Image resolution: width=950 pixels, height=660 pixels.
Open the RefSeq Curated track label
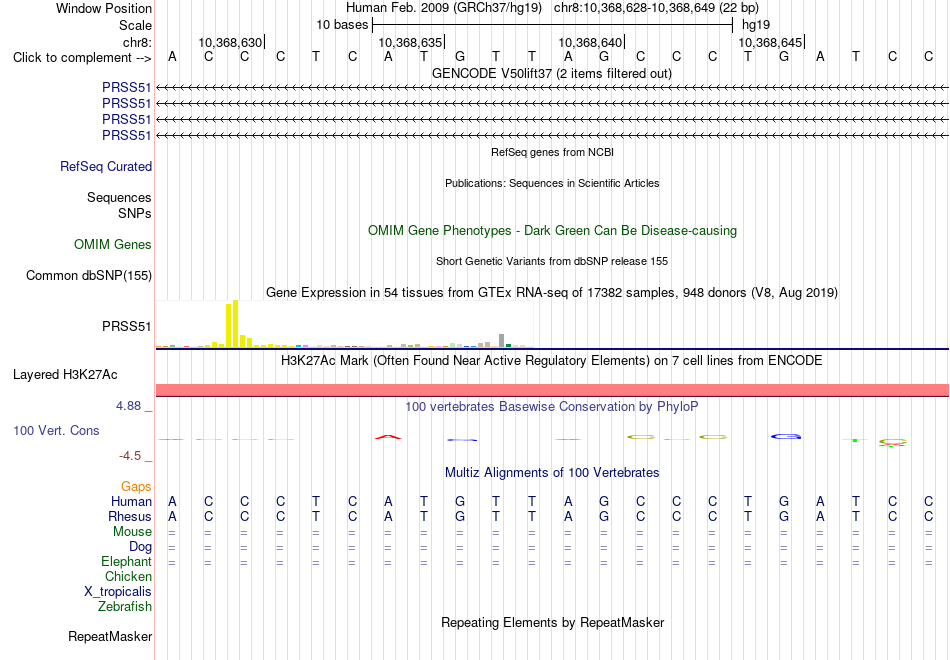[x=106, y=166]
